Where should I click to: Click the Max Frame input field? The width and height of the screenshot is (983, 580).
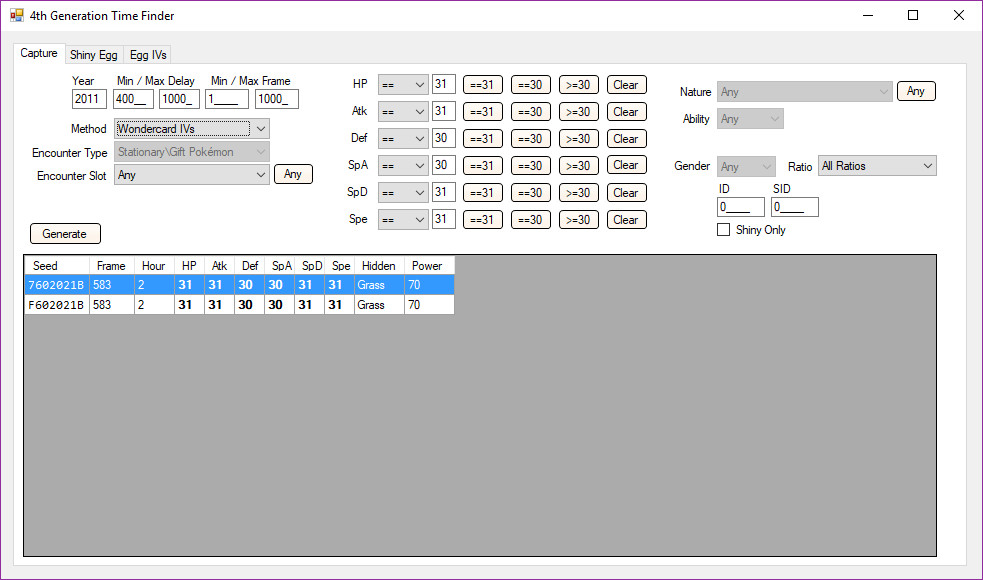pyautogui.click(x=276, y=99)
